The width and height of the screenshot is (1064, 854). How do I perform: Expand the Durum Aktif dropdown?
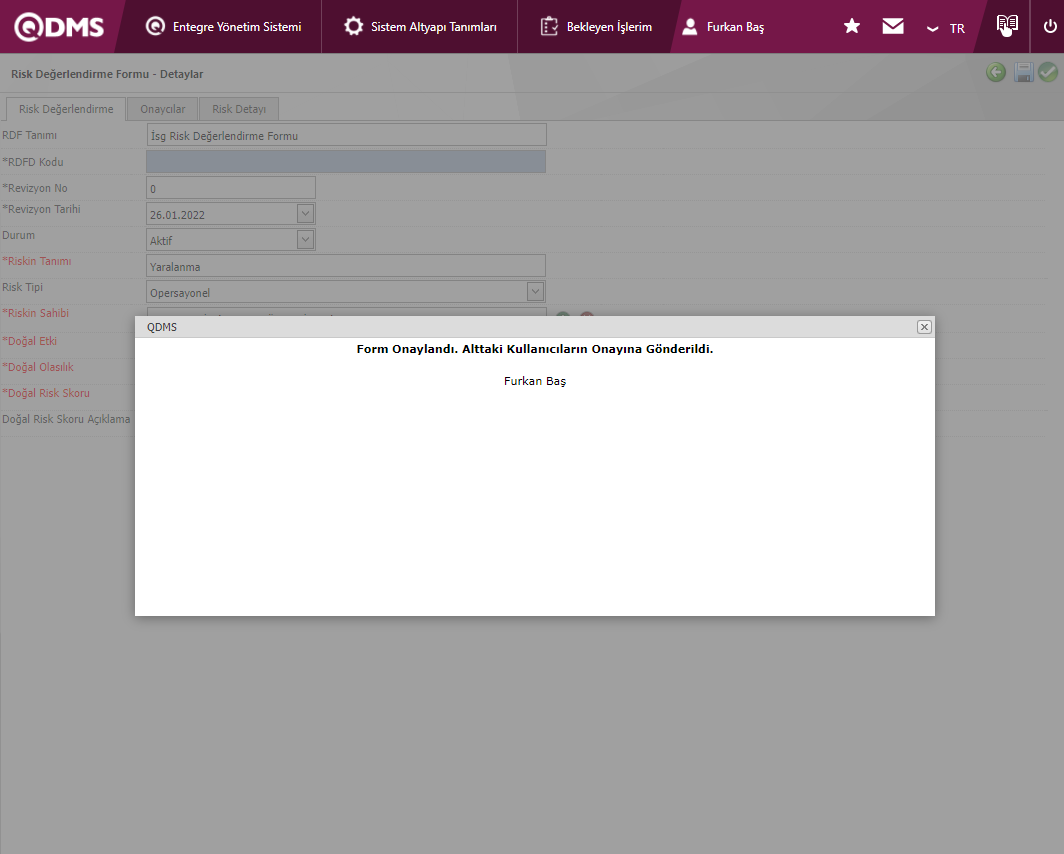(305, 239)
